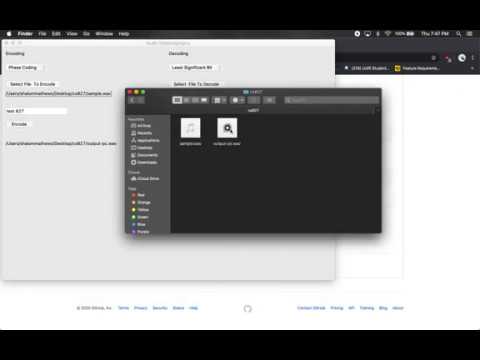480x360 pixels.
Task: Switch Finder to icon view
Action: (177, 100)
